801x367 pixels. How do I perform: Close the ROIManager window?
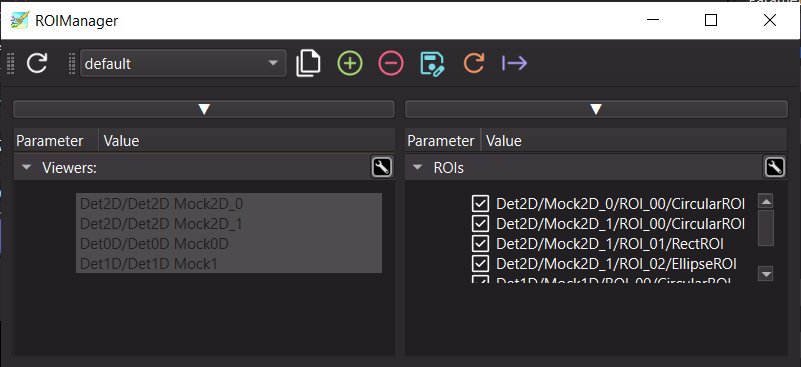pos(770,20)
